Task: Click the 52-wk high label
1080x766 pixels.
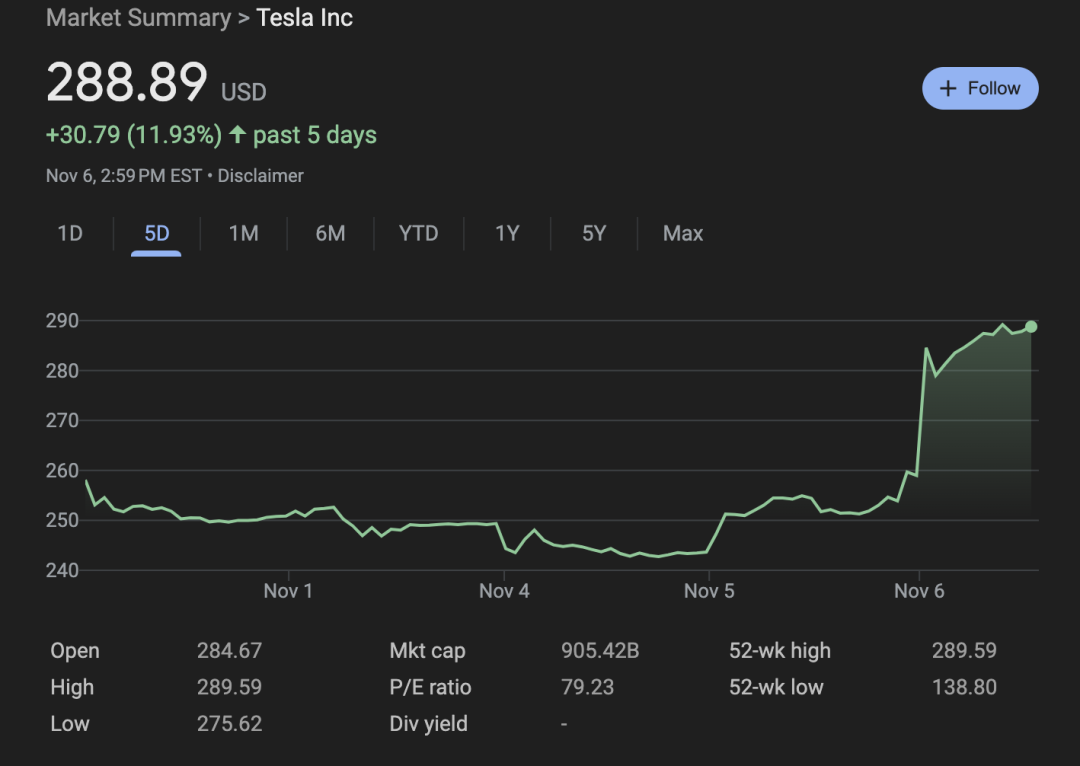Action: 780,651
